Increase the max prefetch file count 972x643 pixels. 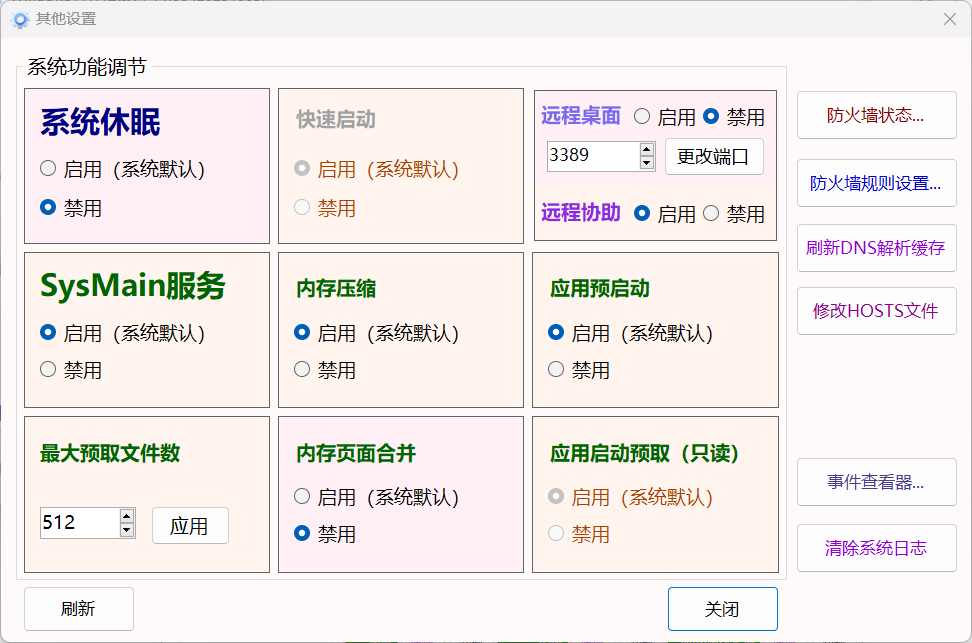click(x=127, y=516)
